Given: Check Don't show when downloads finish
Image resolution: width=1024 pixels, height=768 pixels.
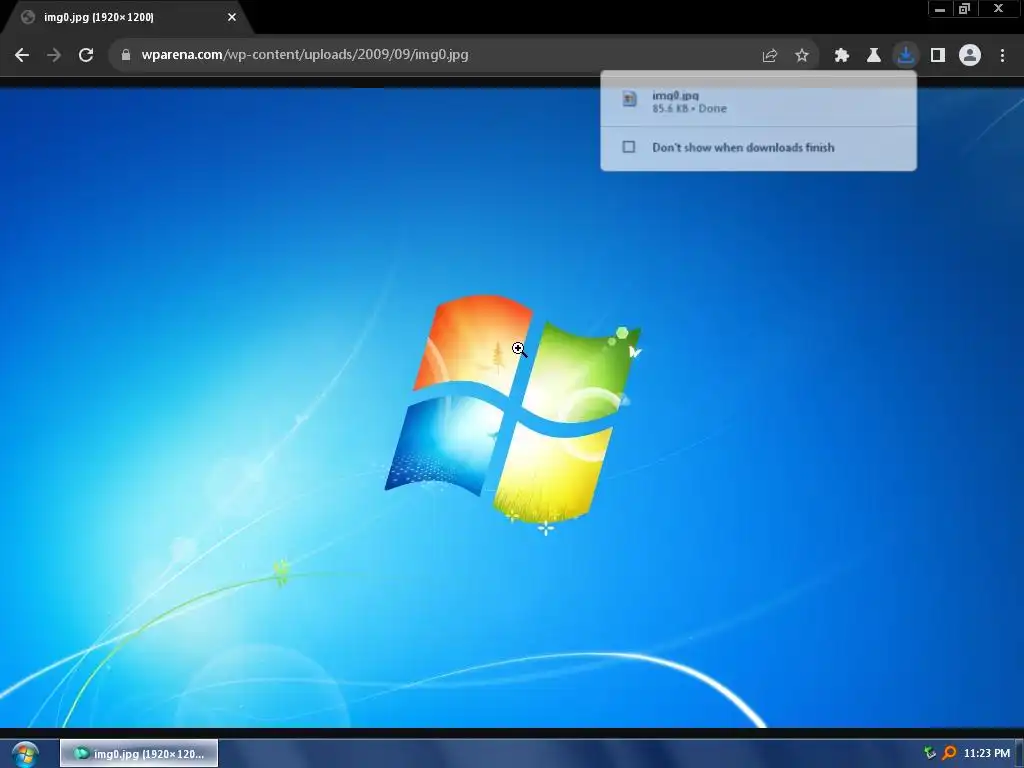Looking at the screenshot, I should click(x=628, y=147).
